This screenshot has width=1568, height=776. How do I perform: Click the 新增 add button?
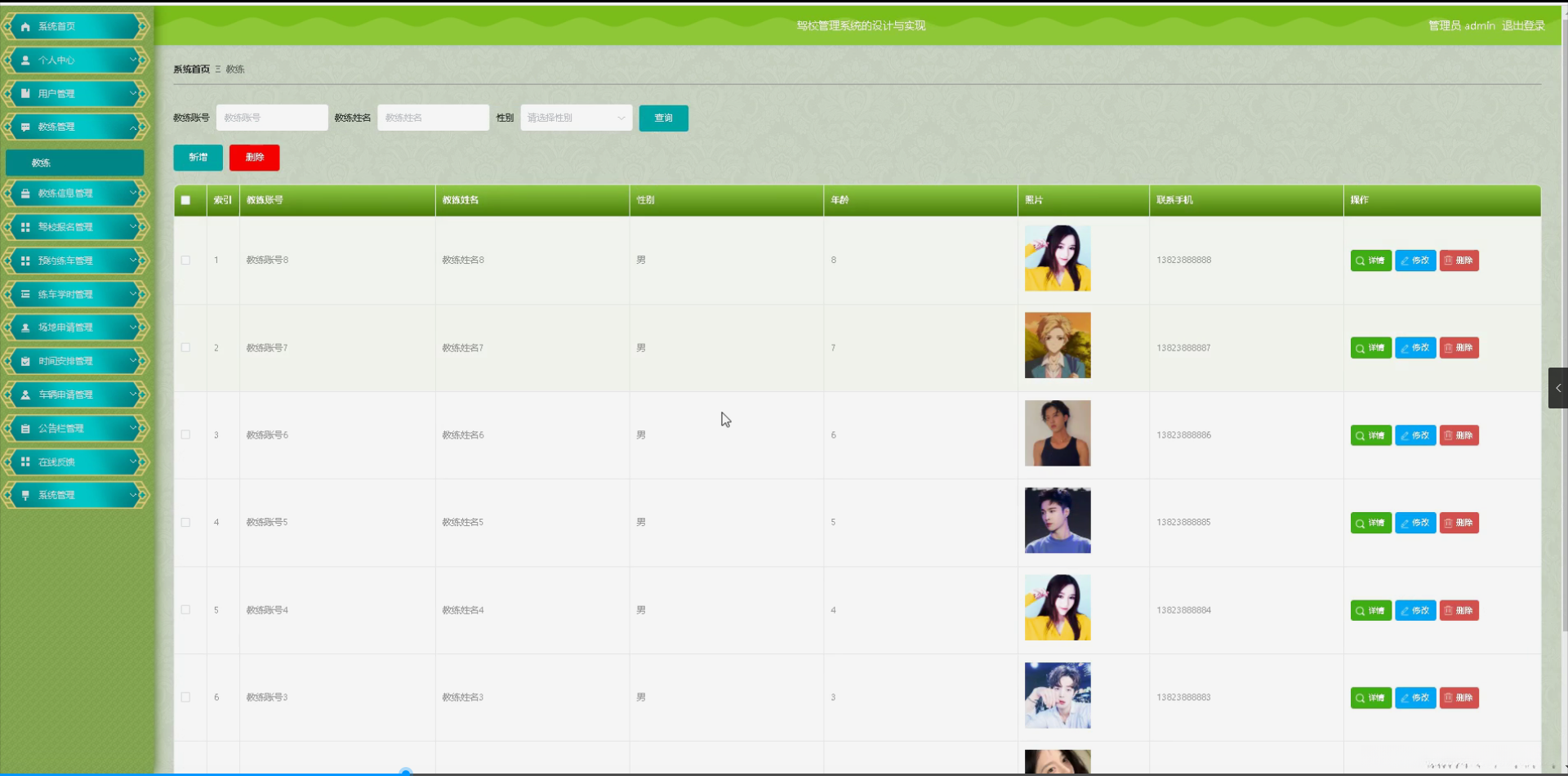coord(198,158)
